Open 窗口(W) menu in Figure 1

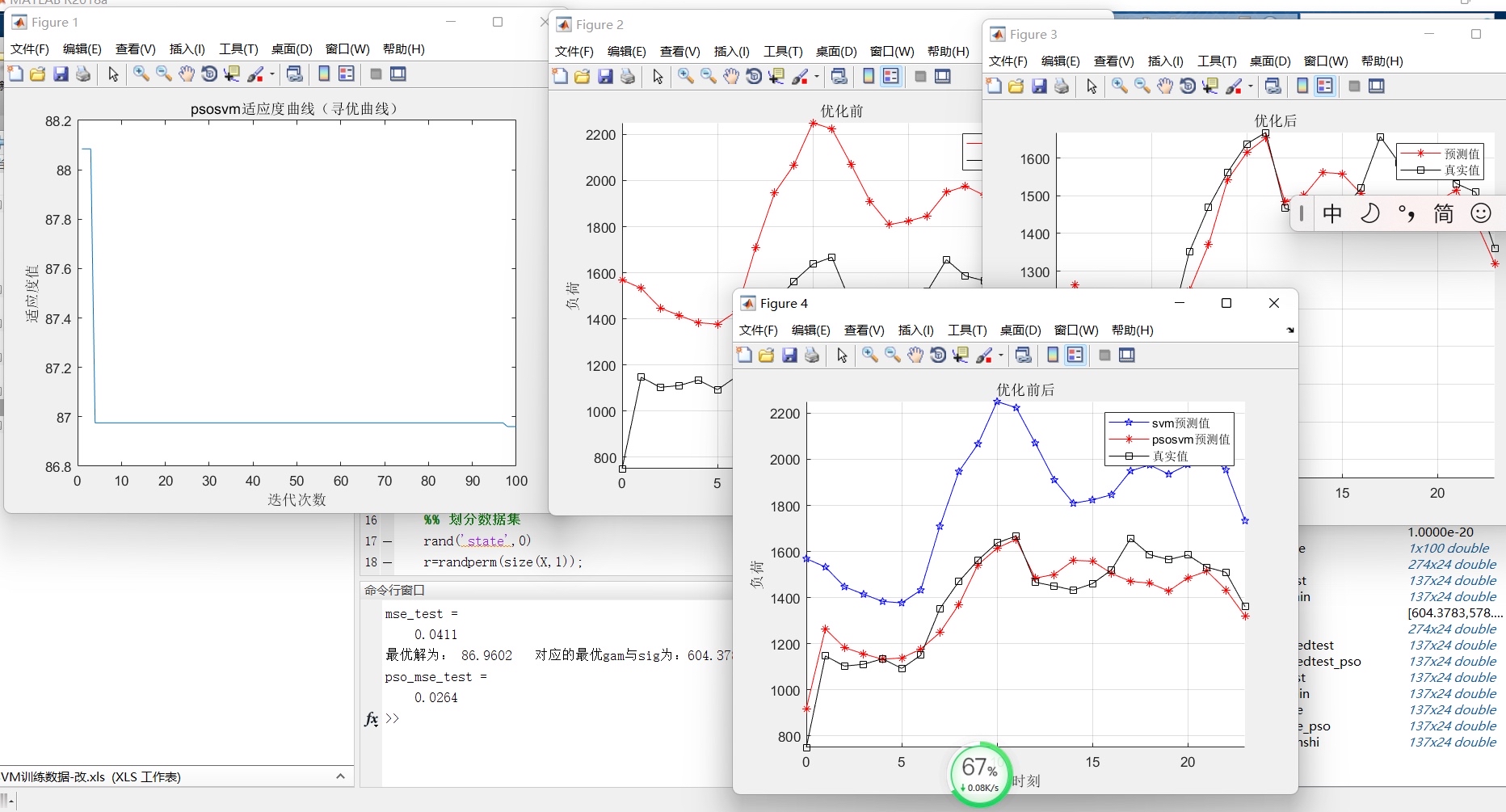(x=347, y=49)
